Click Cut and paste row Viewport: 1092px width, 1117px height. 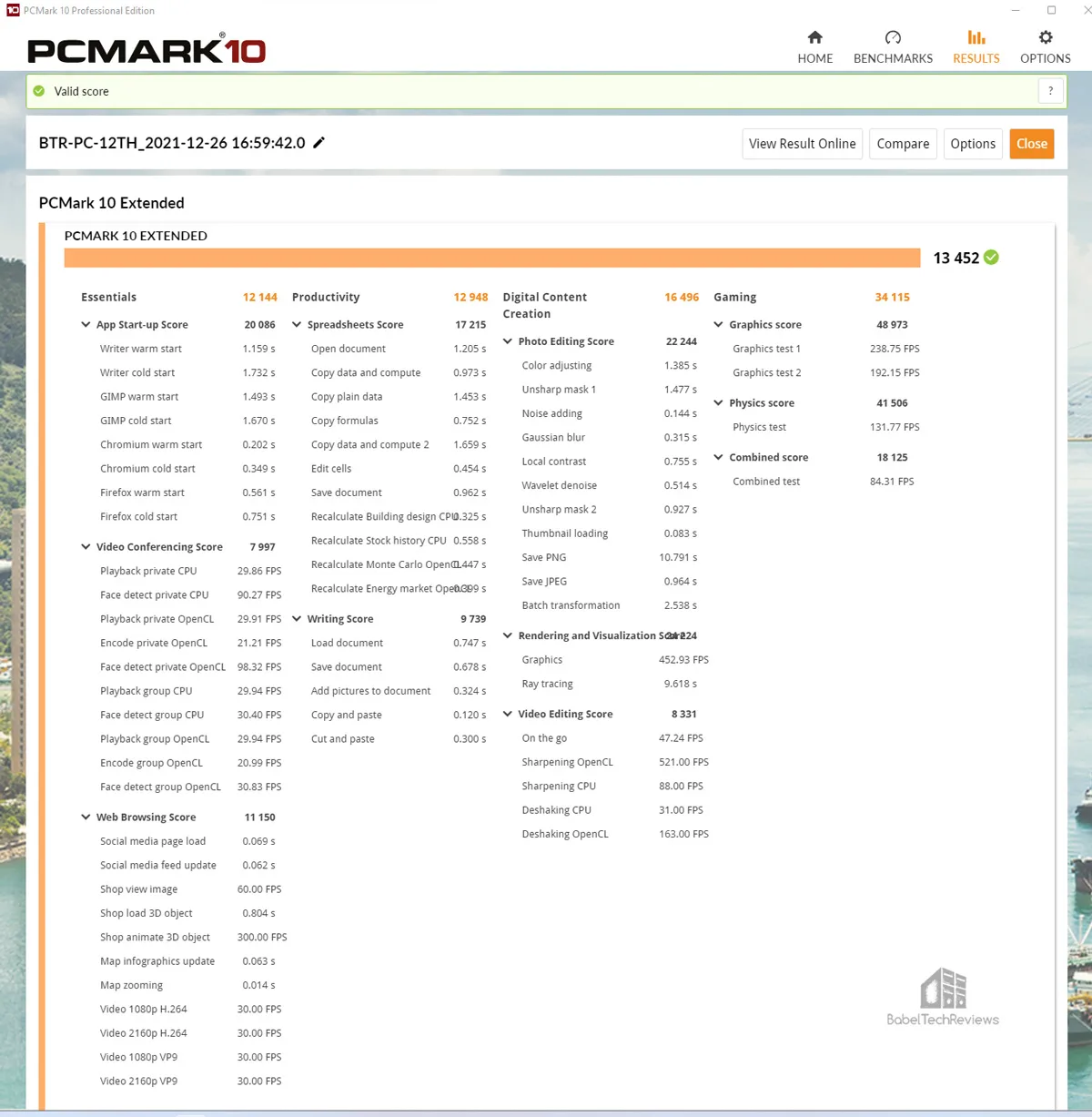(399, 739)
